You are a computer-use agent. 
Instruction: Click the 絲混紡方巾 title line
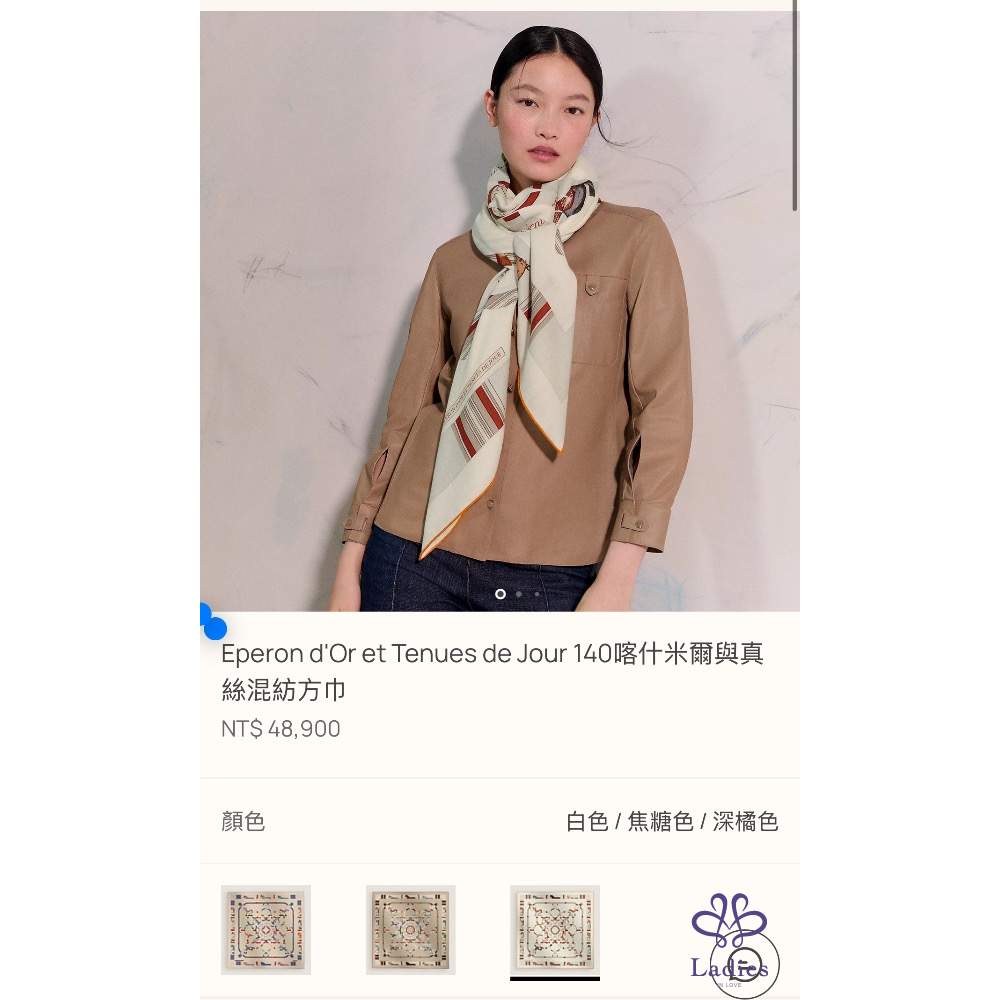coord(284,690)
